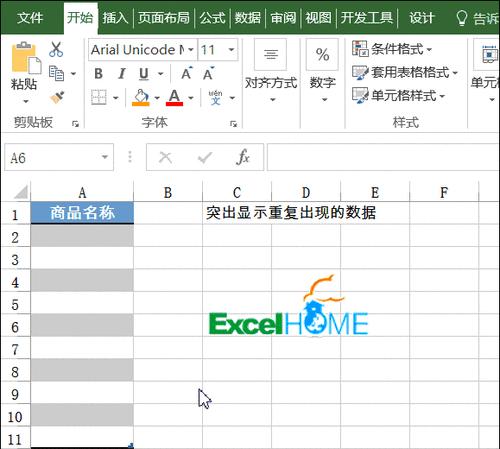Screen dimensions: 500x449
Task: Click the Cut scissors icon
Action: point(56,49)
